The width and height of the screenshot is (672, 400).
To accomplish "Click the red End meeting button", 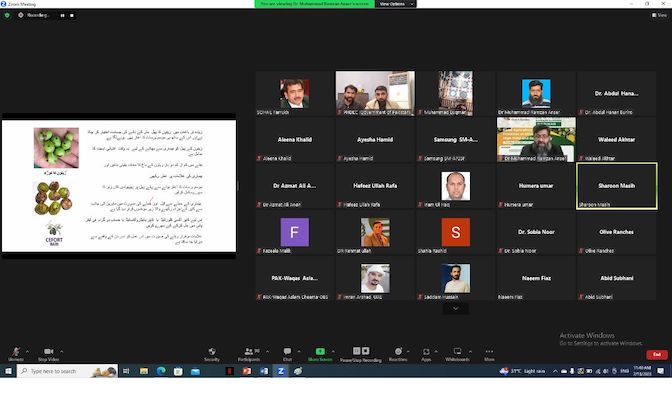I will tap(656, 354).
